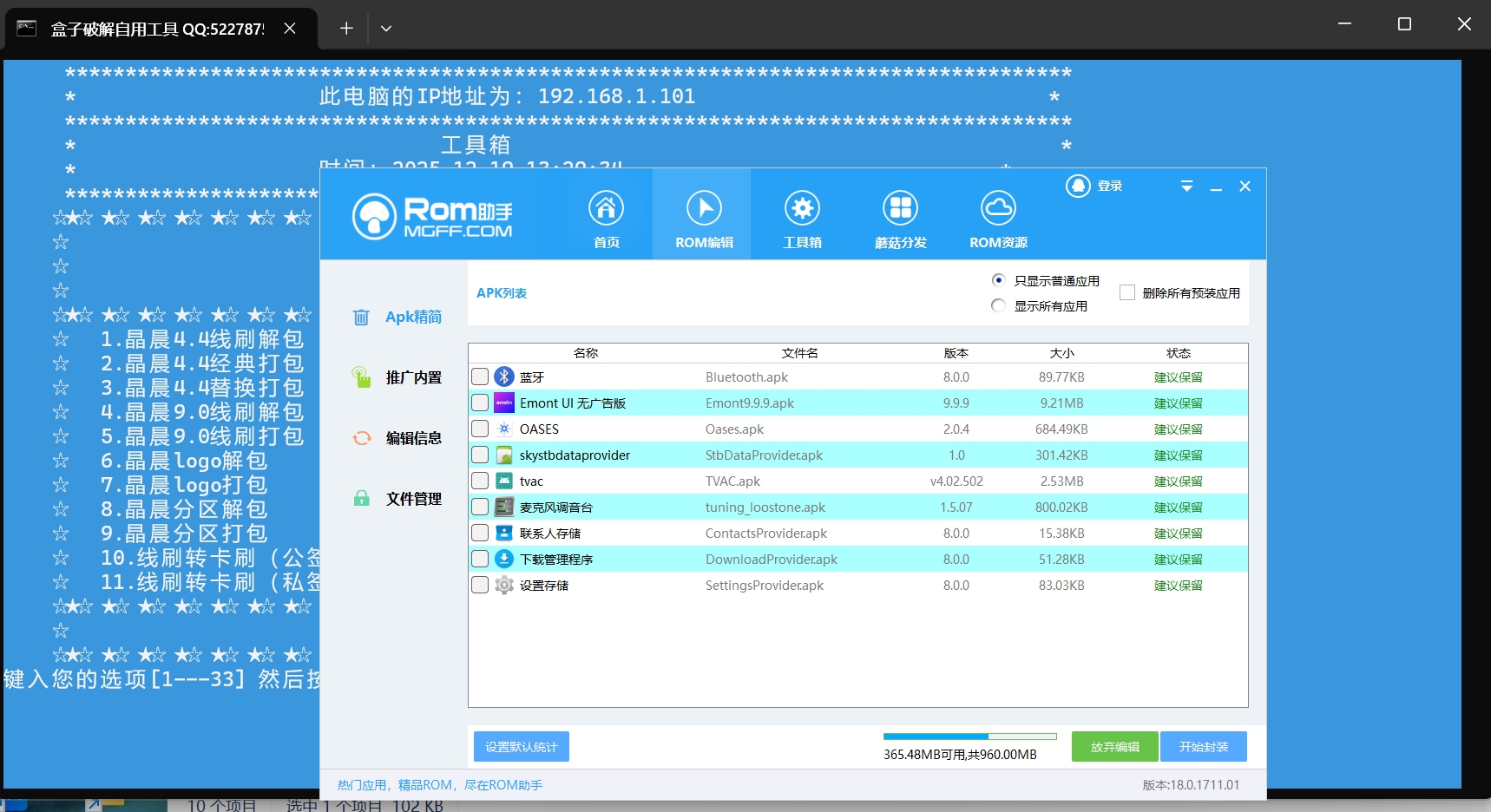Open Rom助手 title bar dropdown menu arrow
Image resolution: width=1491 pixels, height=812 pixels.
pos(1186,187)
